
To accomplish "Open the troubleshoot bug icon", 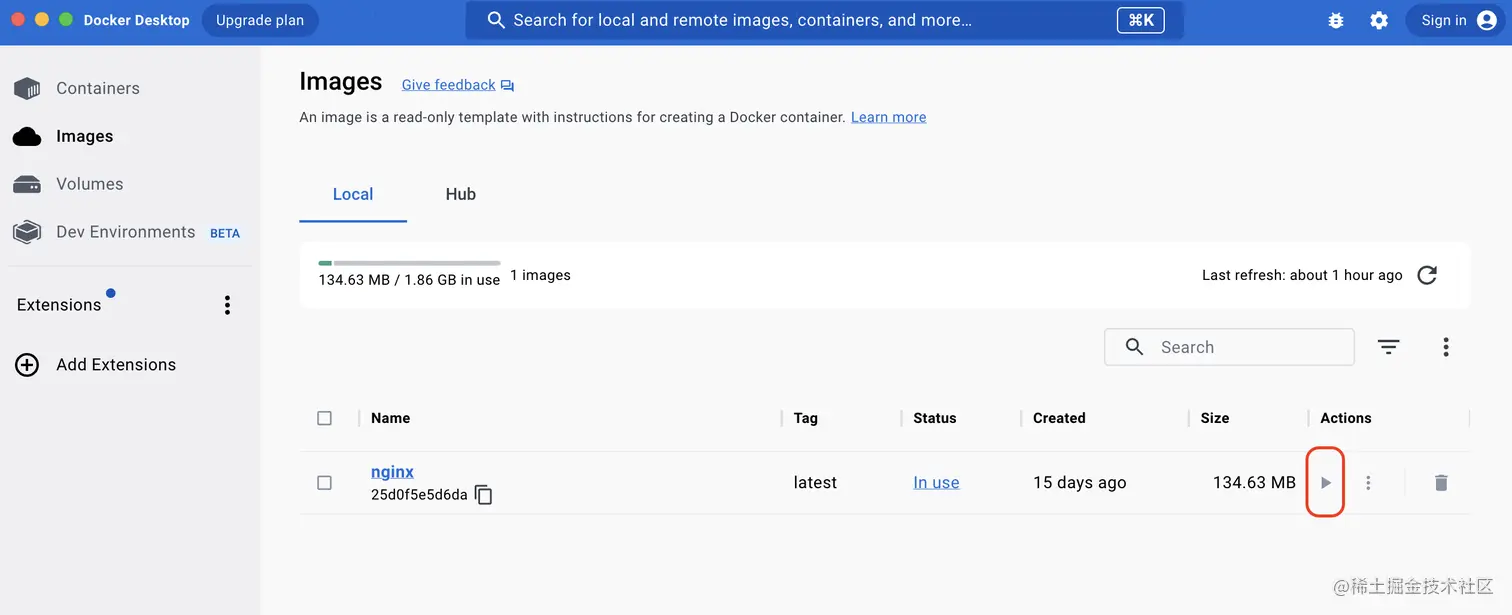I will [x=1336, y=20].
